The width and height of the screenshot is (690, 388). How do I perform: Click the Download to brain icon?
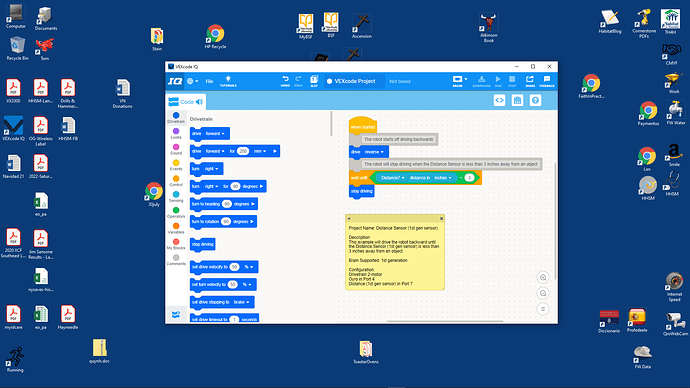point(481,81)
